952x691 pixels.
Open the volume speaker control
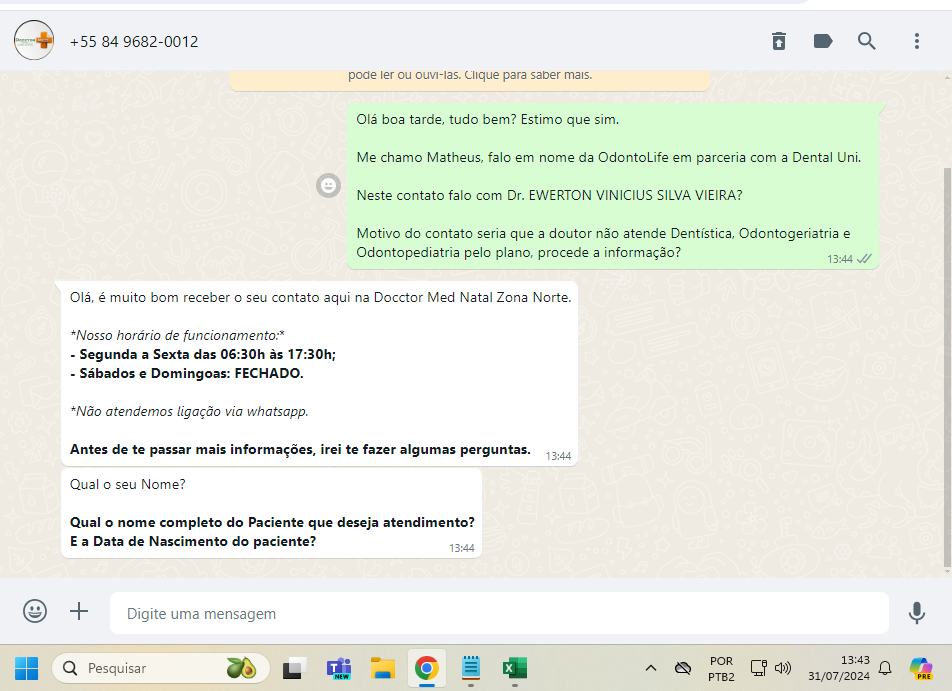tap(783, 668)
